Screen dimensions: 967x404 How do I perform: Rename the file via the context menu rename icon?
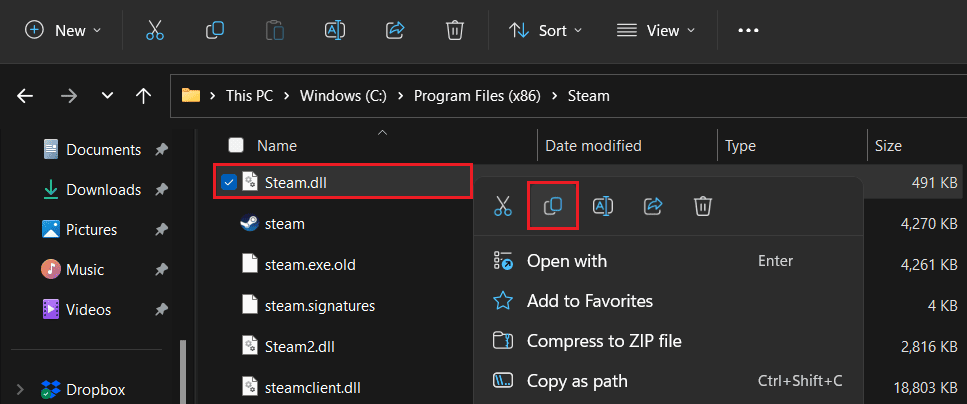(603, 206)
